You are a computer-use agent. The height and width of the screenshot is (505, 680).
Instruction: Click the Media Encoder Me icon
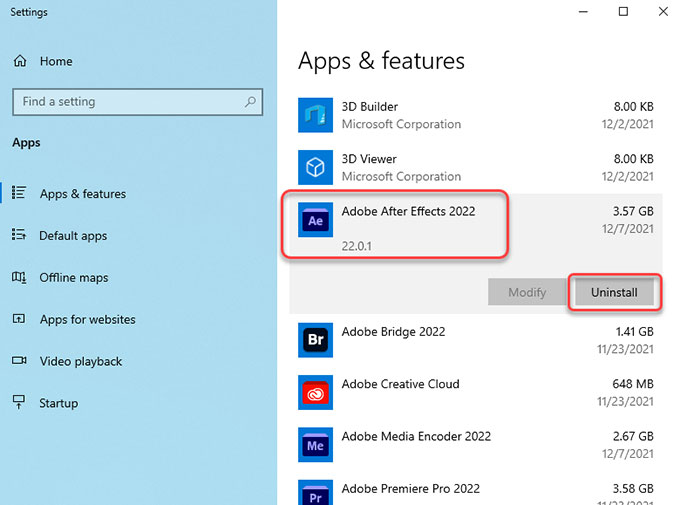315,445
